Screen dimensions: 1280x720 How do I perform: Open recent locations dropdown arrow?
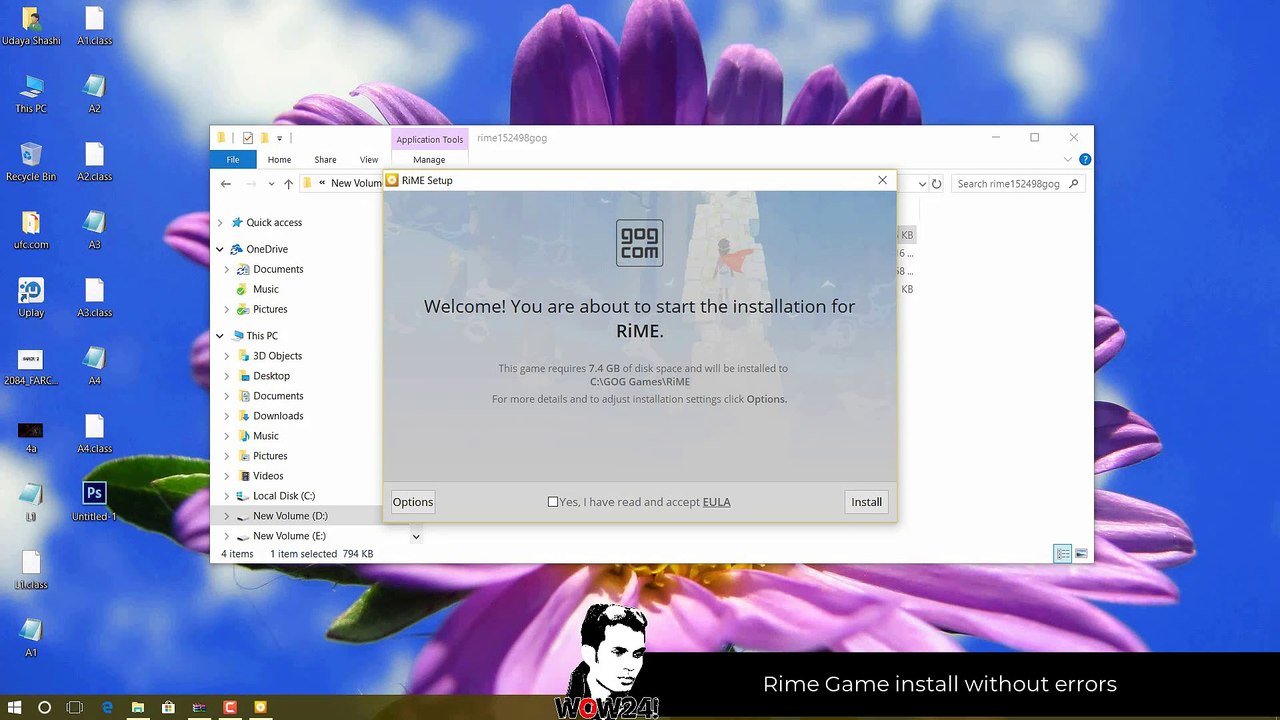click(271, 184)
